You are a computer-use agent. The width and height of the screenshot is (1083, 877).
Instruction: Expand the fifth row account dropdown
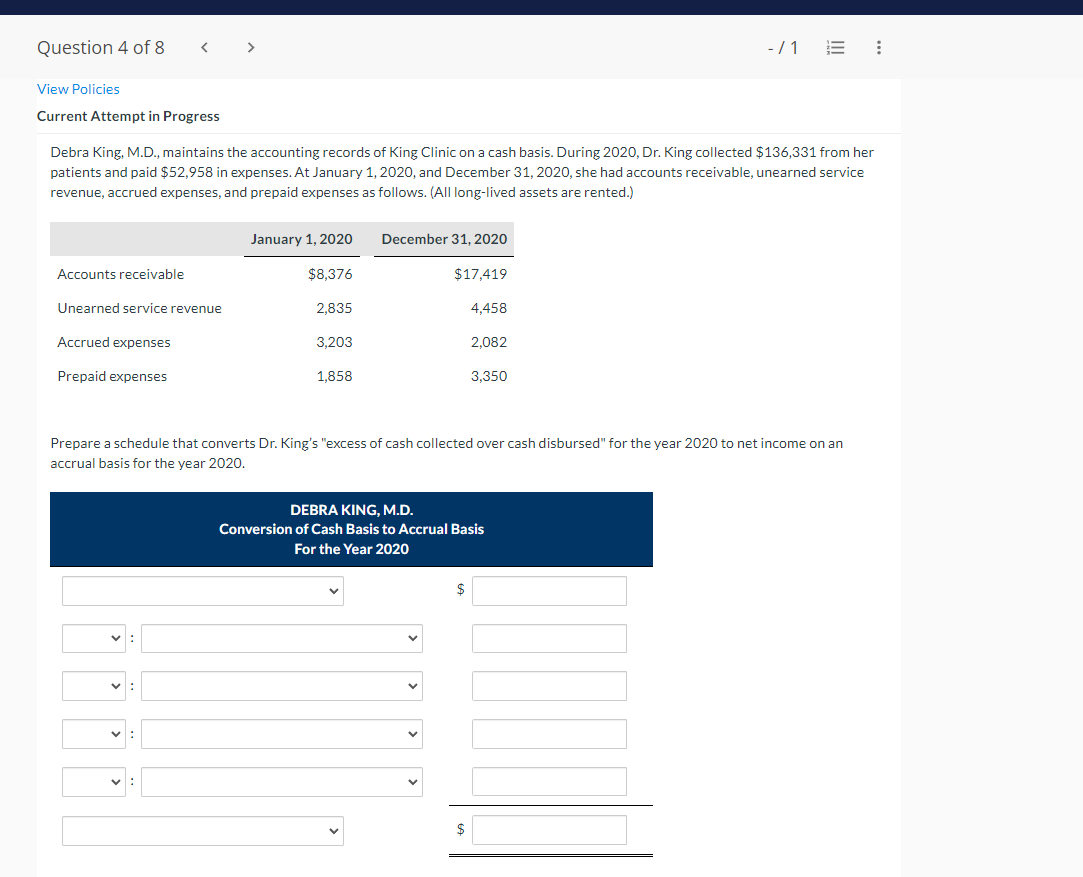pos(281,781)
